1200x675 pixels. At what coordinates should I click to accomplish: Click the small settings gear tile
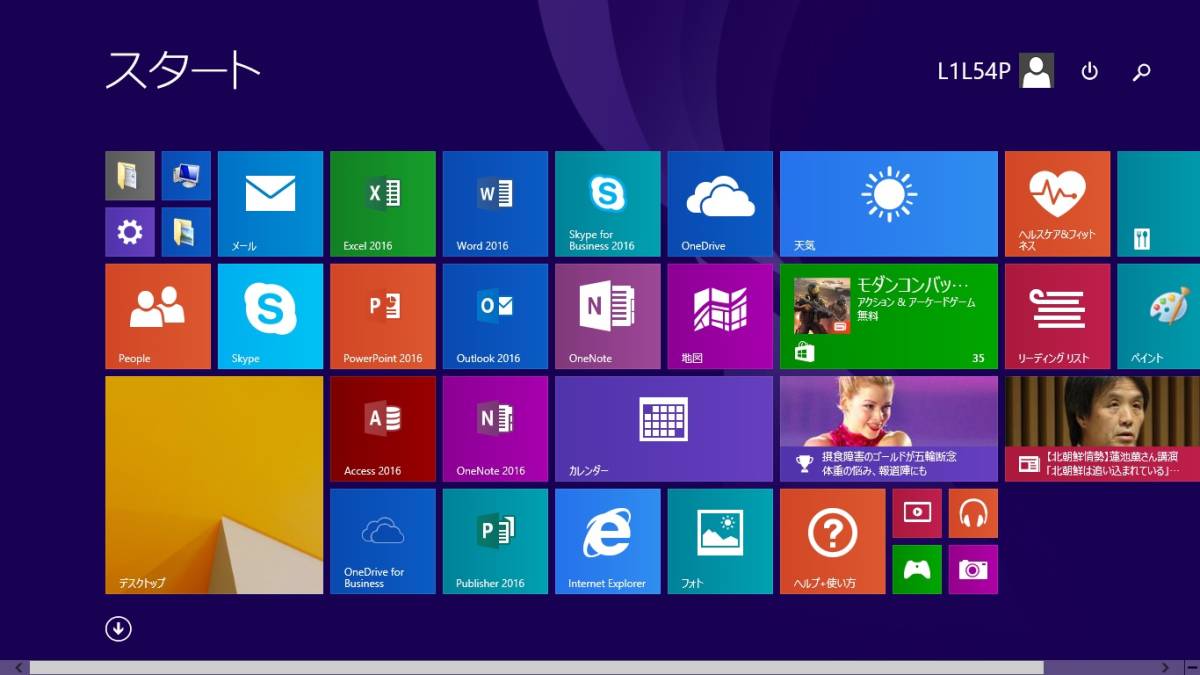pos(130,233)
